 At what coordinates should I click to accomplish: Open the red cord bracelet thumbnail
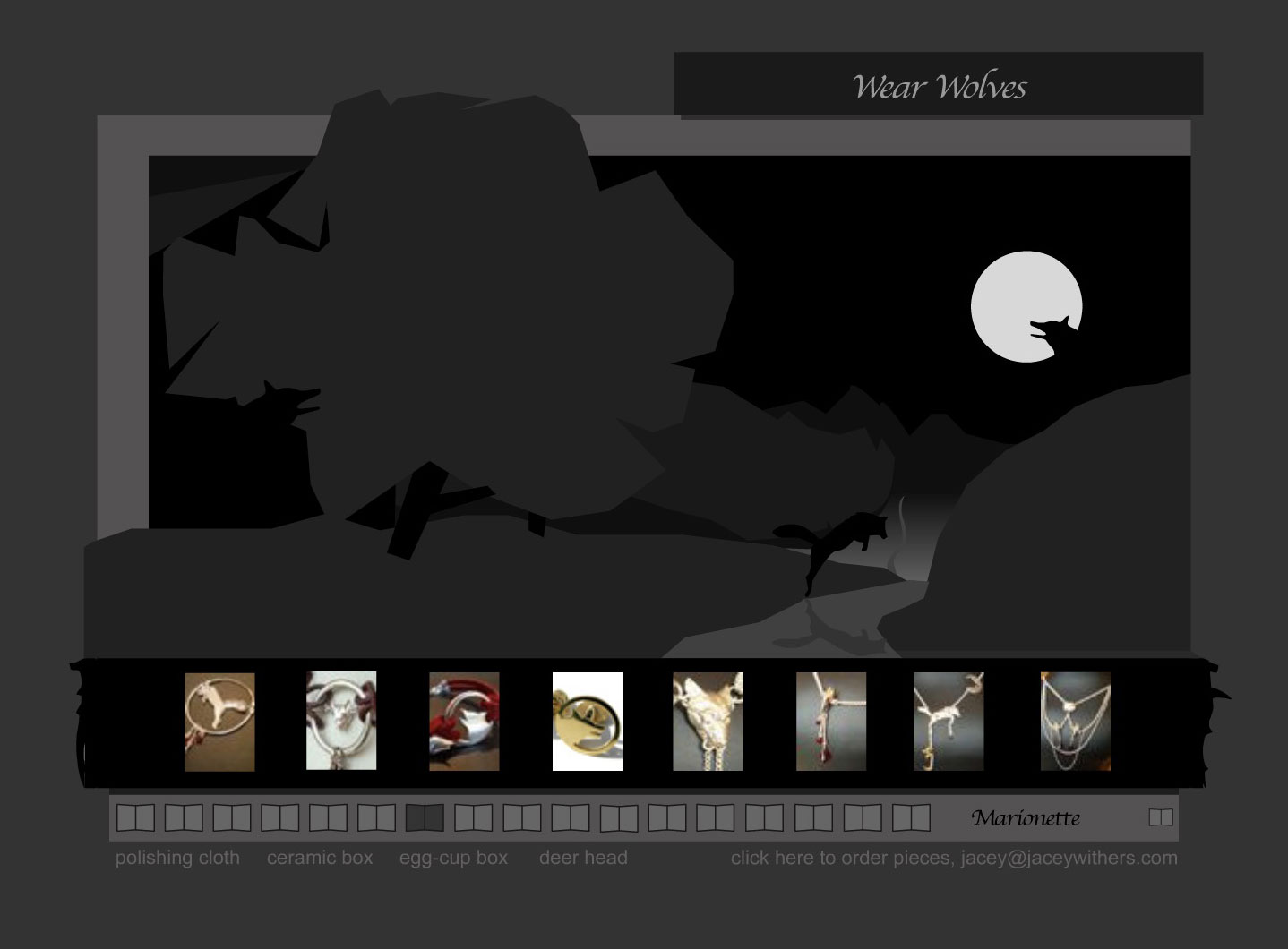click(x=464, y=722)
